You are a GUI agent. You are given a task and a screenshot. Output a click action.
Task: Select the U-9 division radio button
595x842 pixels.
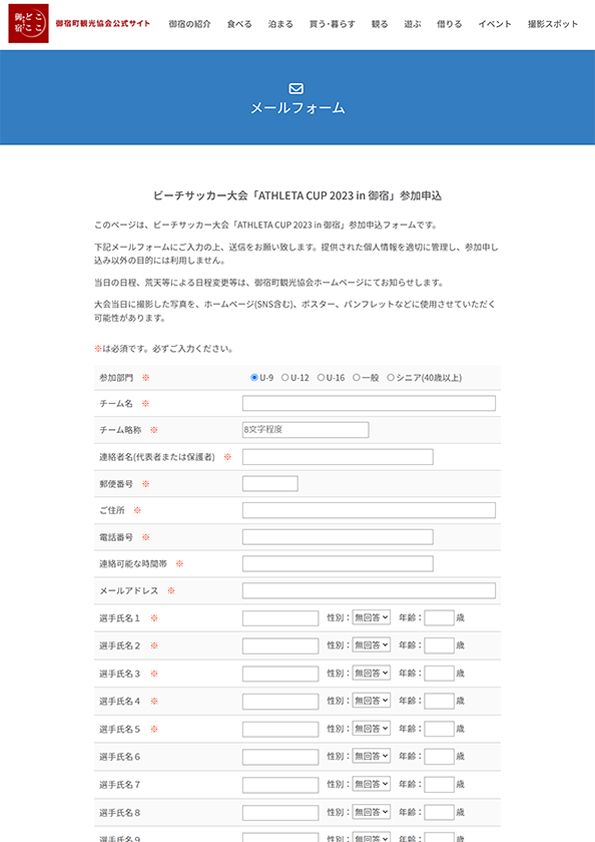pyautogui.click(x=255, y=378)
